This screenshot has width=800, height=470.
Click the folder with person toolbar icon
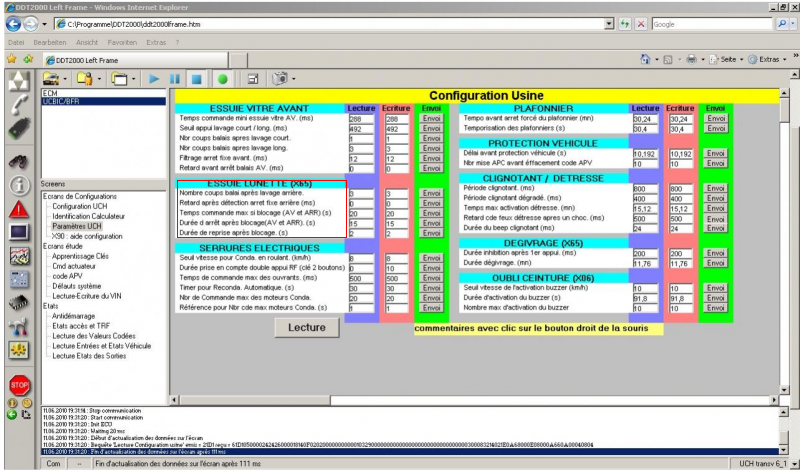coord(85,79)
